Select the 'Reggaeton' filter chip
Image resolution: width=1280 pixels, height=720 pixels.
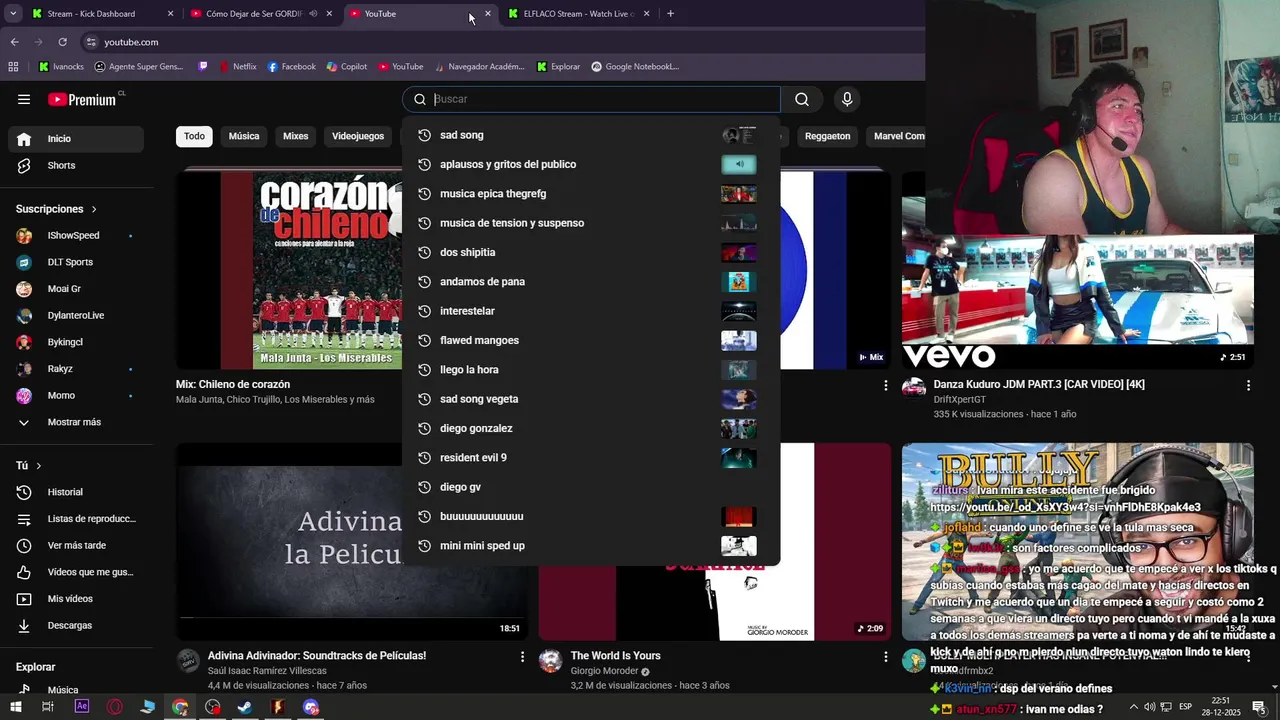click(x=828, y=136)
